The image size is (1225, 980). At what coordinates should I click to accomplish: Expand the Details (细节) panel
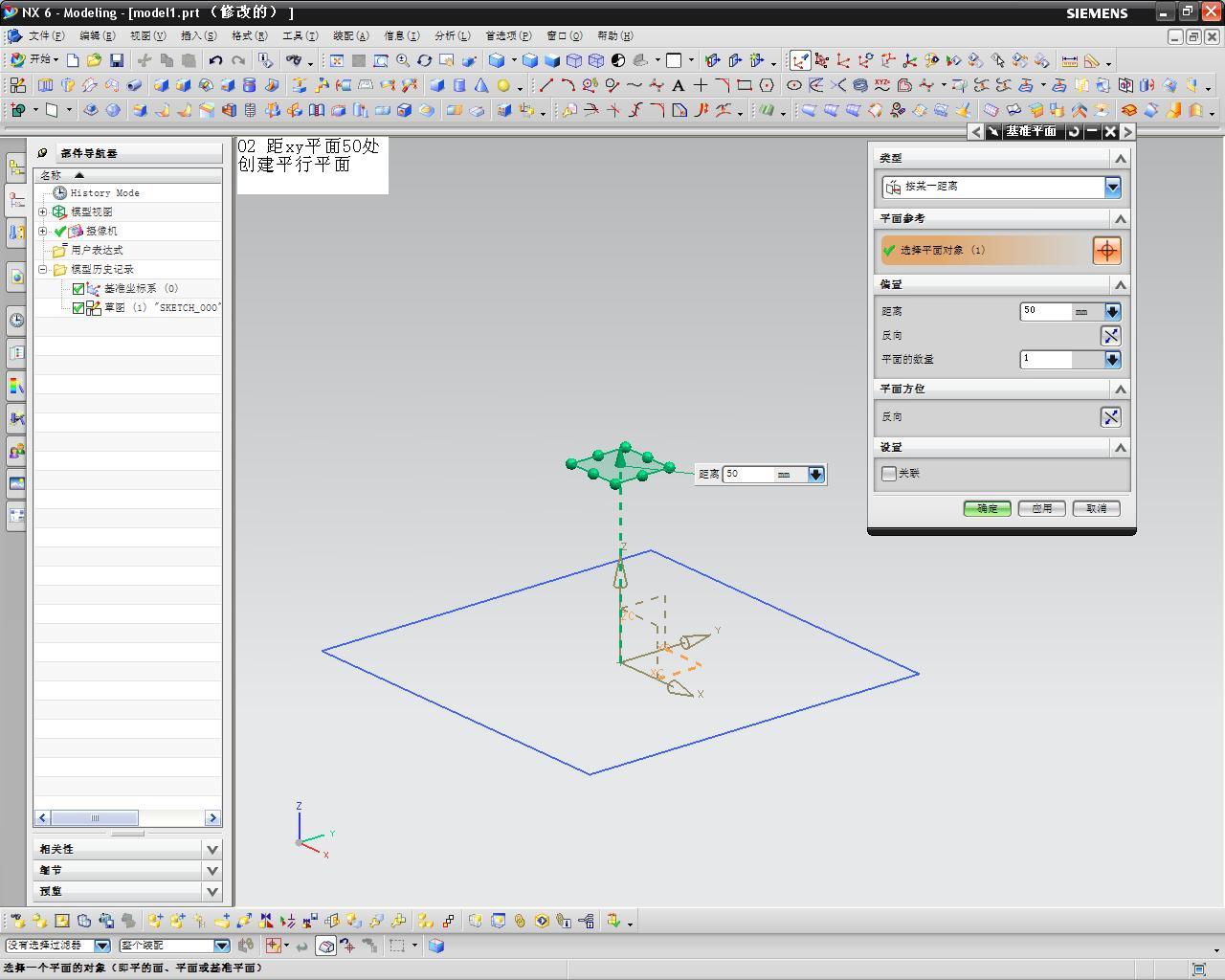[212, 870]
